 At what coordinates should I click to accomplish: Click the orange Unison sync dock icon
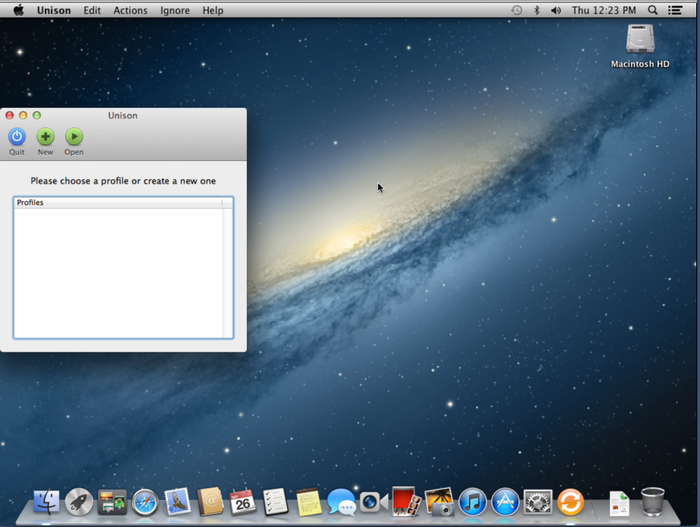(570, 501)
